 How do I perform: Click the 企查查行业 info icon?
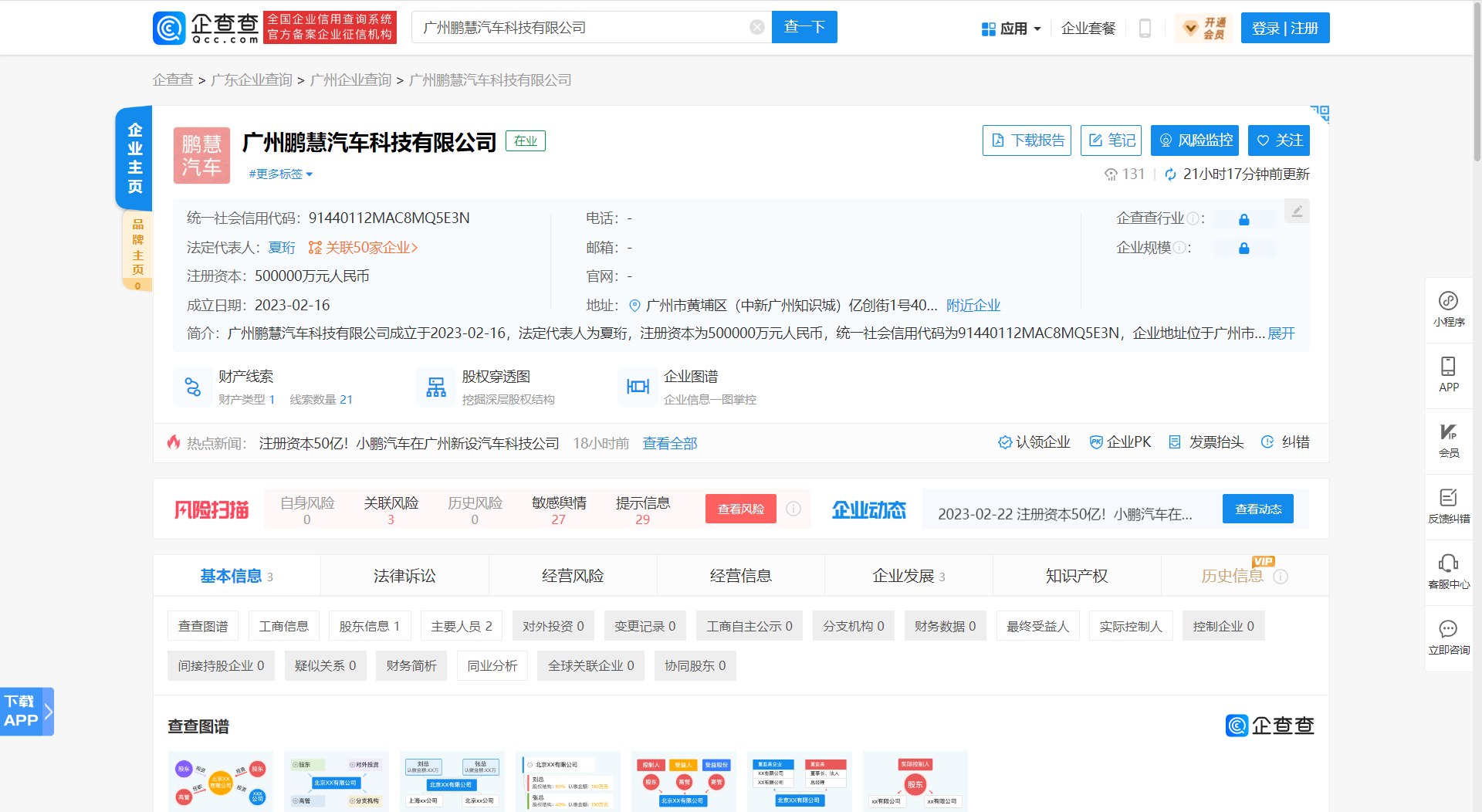[x=1193, y=218]
